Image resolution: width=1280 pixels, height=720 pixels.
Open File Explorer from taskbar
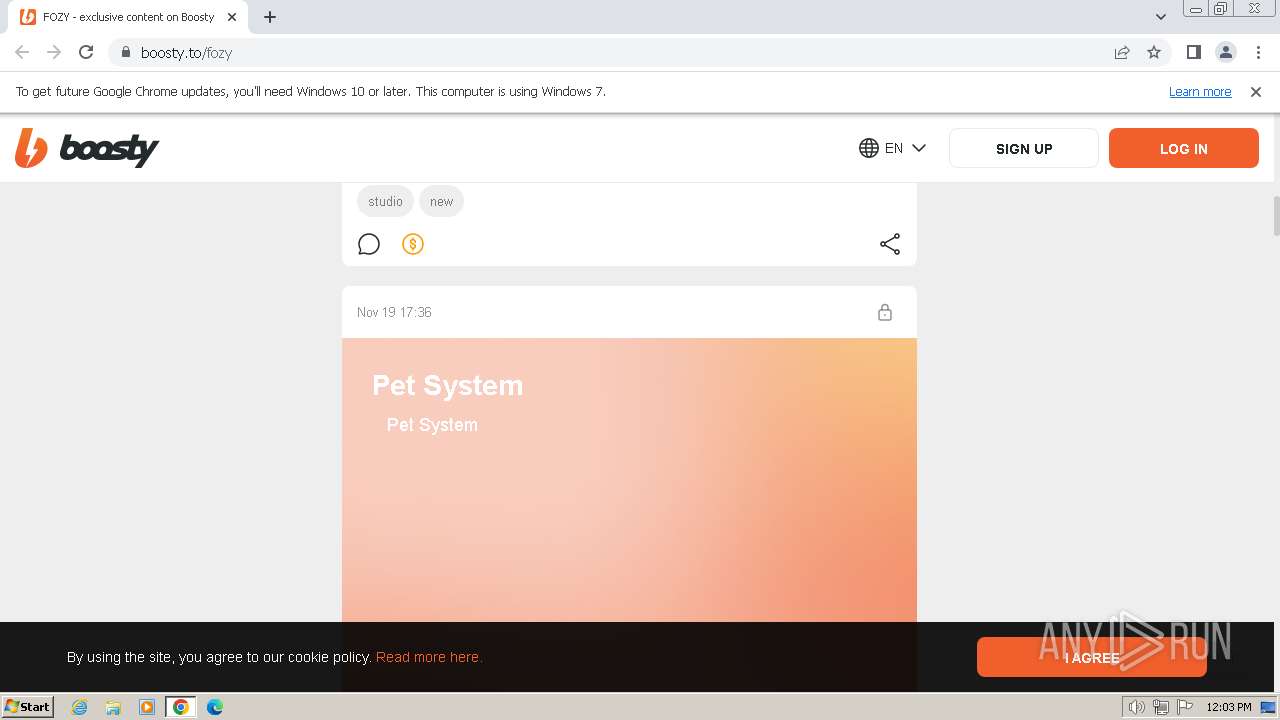tap(113, 707)
